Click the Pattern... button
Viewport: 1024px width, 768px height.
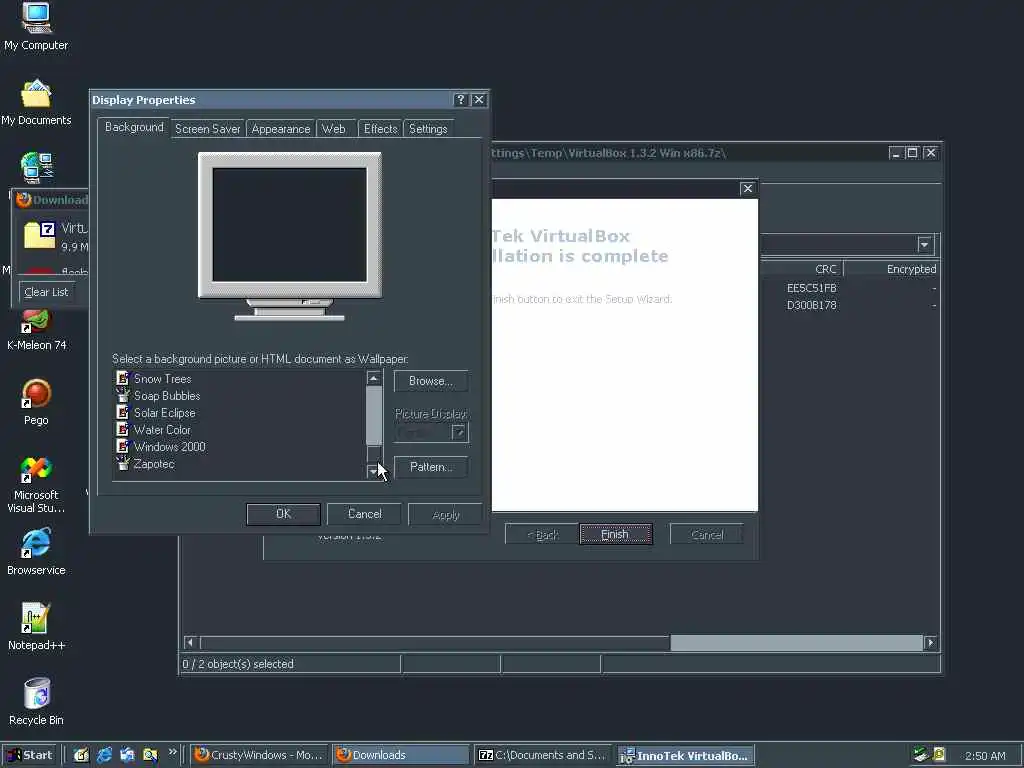431,467
